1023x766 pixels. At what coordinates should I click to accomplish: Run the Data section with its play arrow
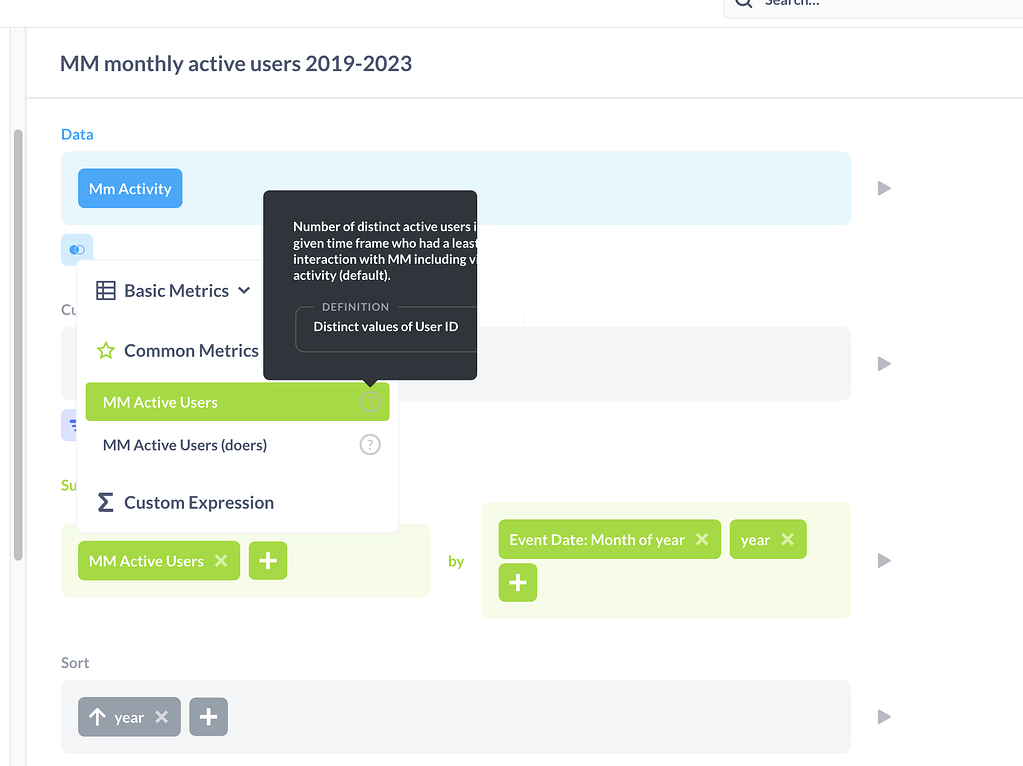pos(883,187)
